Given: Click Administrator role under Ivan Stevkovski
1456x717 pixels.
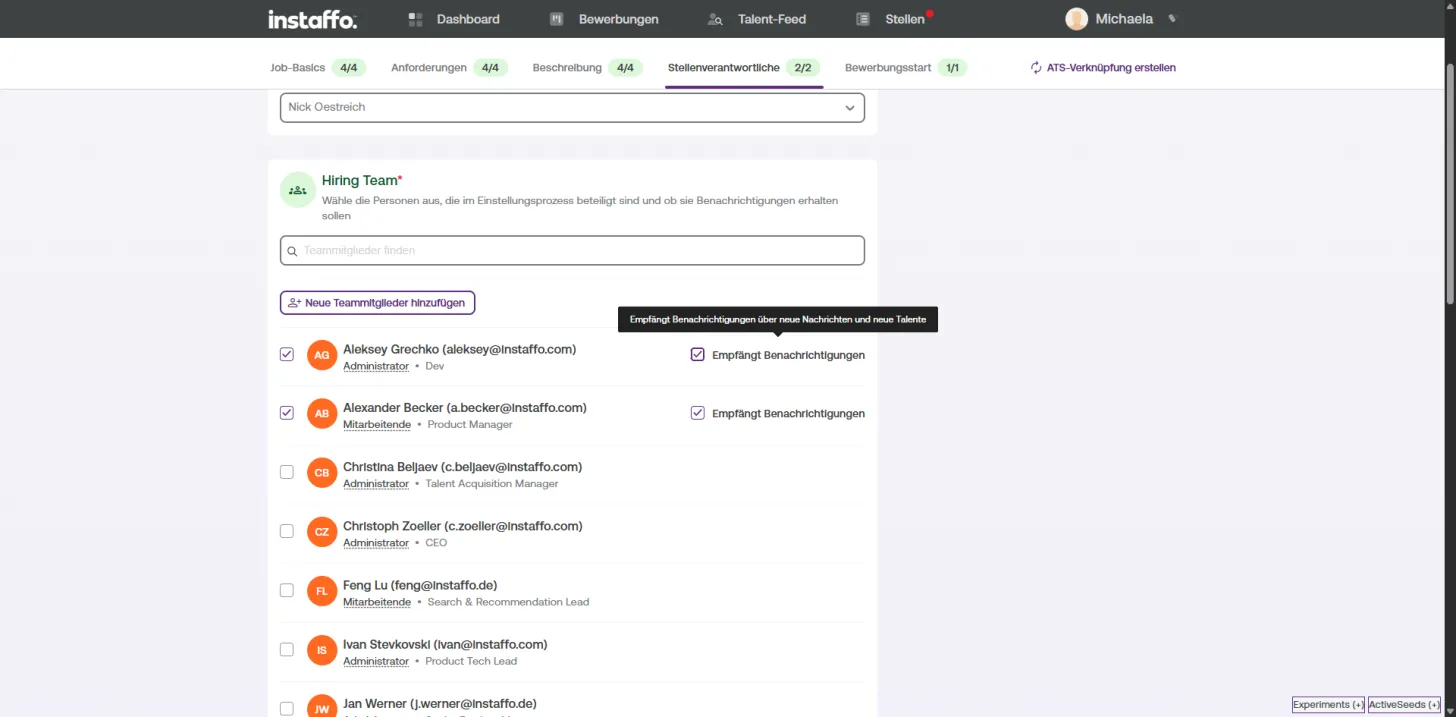Looking at the screenshot, I should (376, 661).
